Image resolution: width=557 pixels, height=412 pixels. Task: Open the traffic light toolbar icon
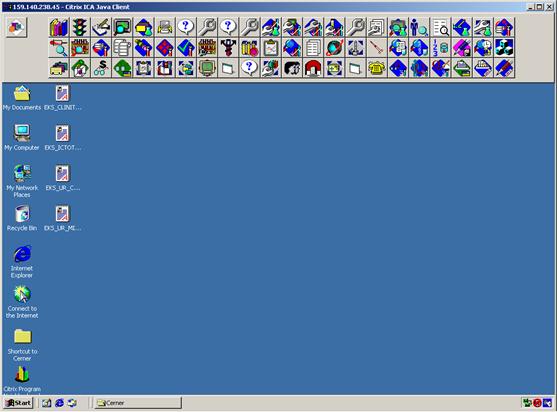80,27
